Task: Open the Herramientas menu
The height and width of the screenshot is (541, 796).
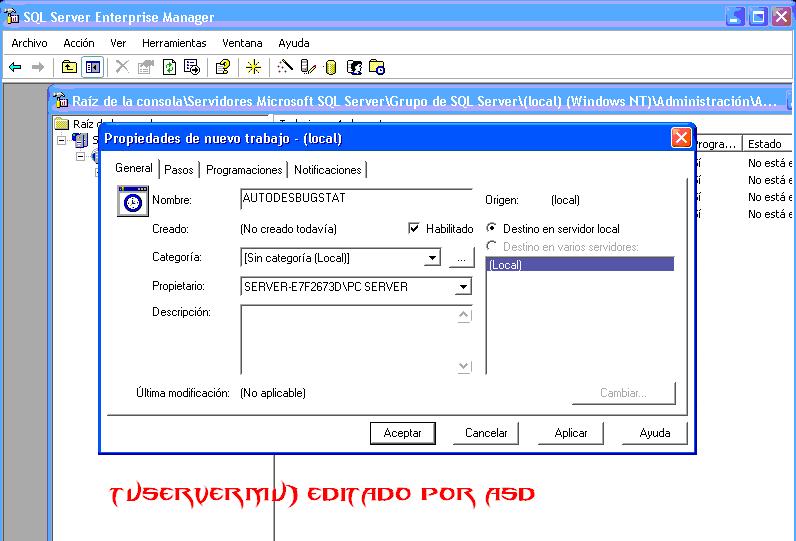Action: point(174,43)
